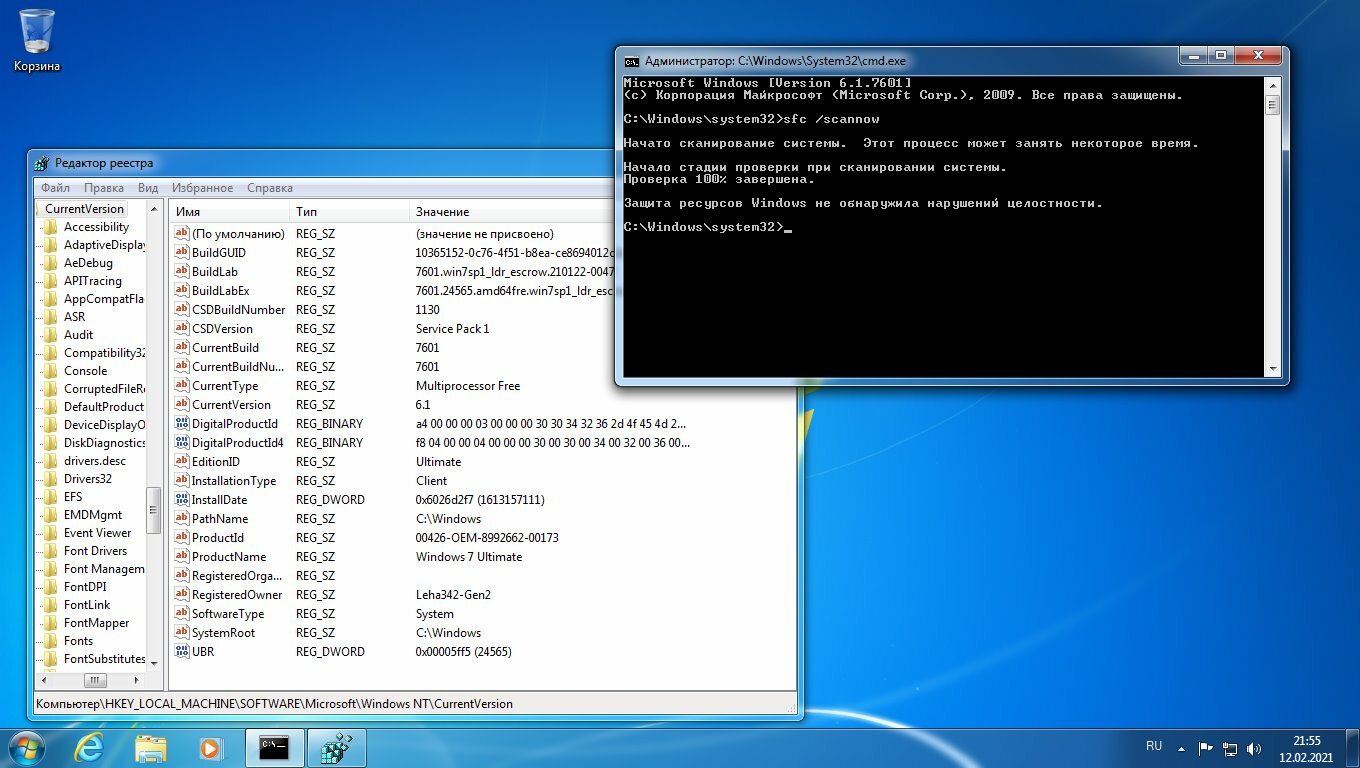Click the cmd window scroll down arrow
The image size is (1360, 768).
(x=1272, y=369)
